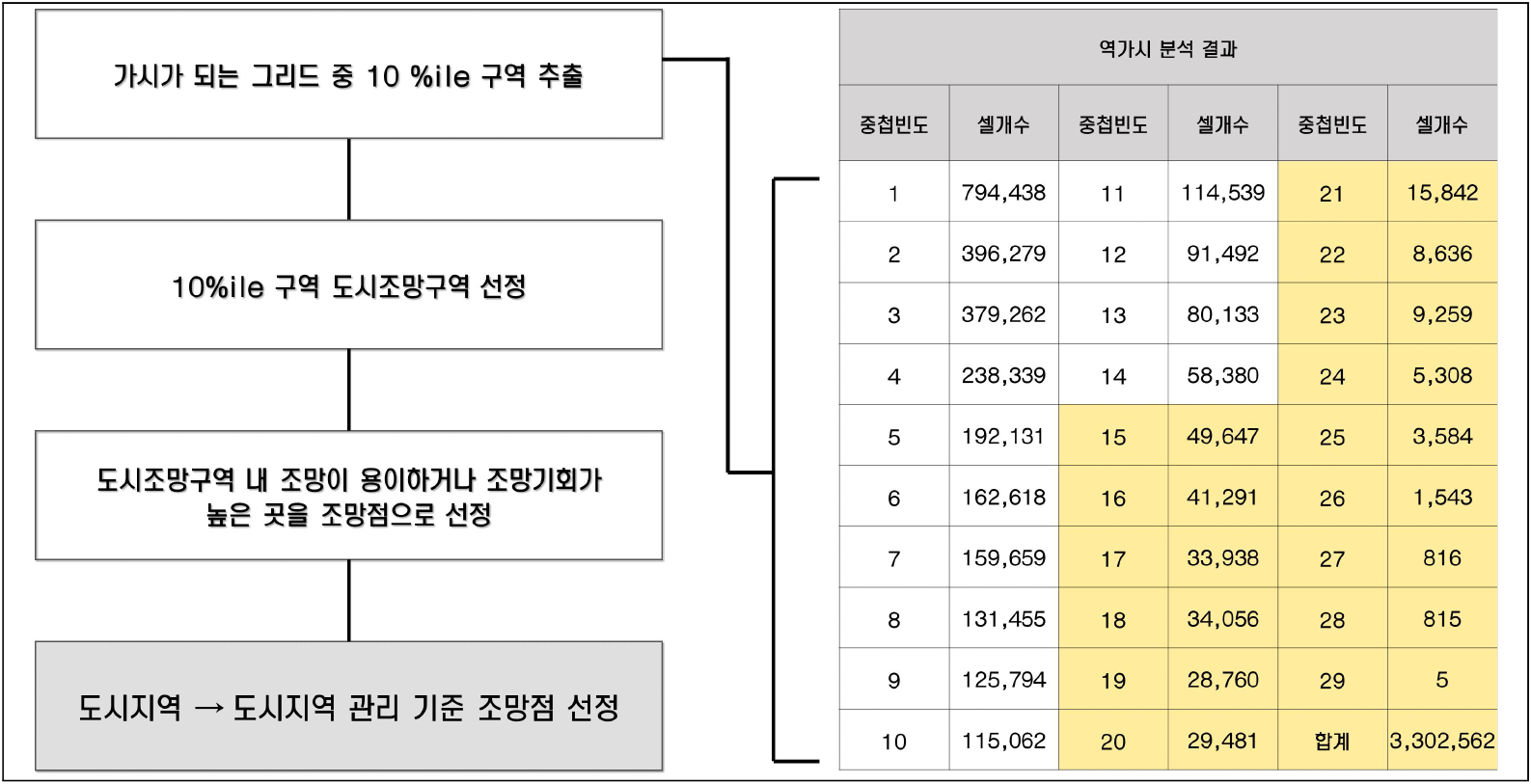Click the total value 3,302,562

coord(1442,741)
